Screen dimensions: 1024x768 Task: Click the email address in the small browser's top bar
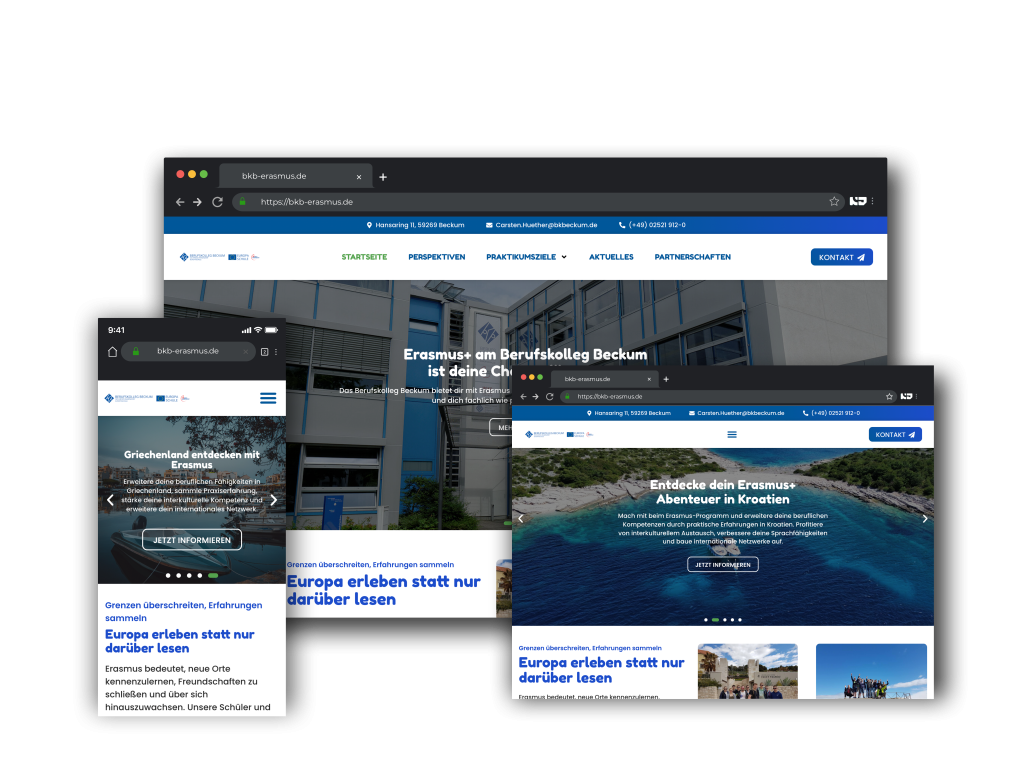[737, 413]
